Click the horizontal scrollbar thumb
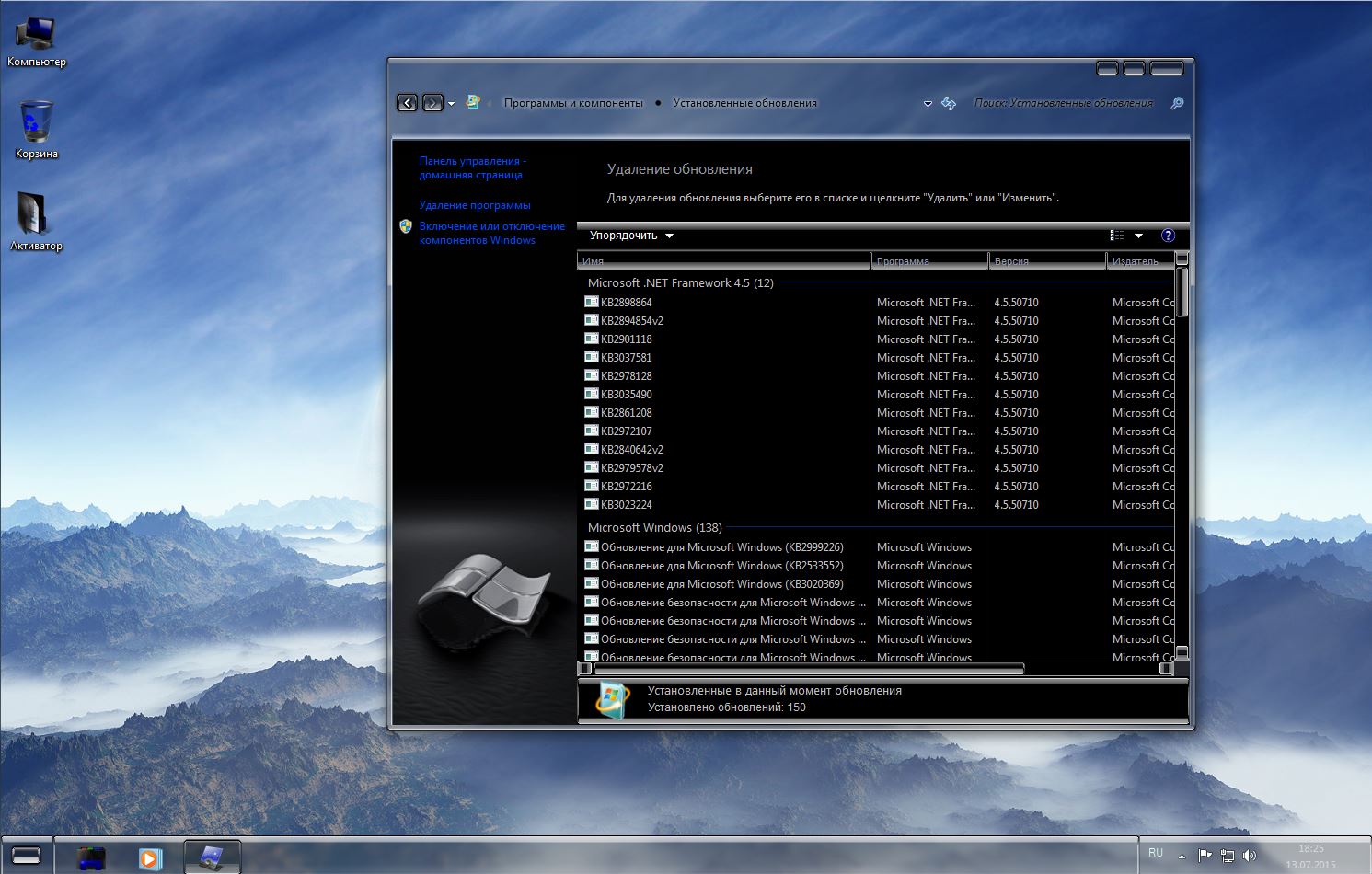Screen dimensions: 1372x874 click(810, 669)
